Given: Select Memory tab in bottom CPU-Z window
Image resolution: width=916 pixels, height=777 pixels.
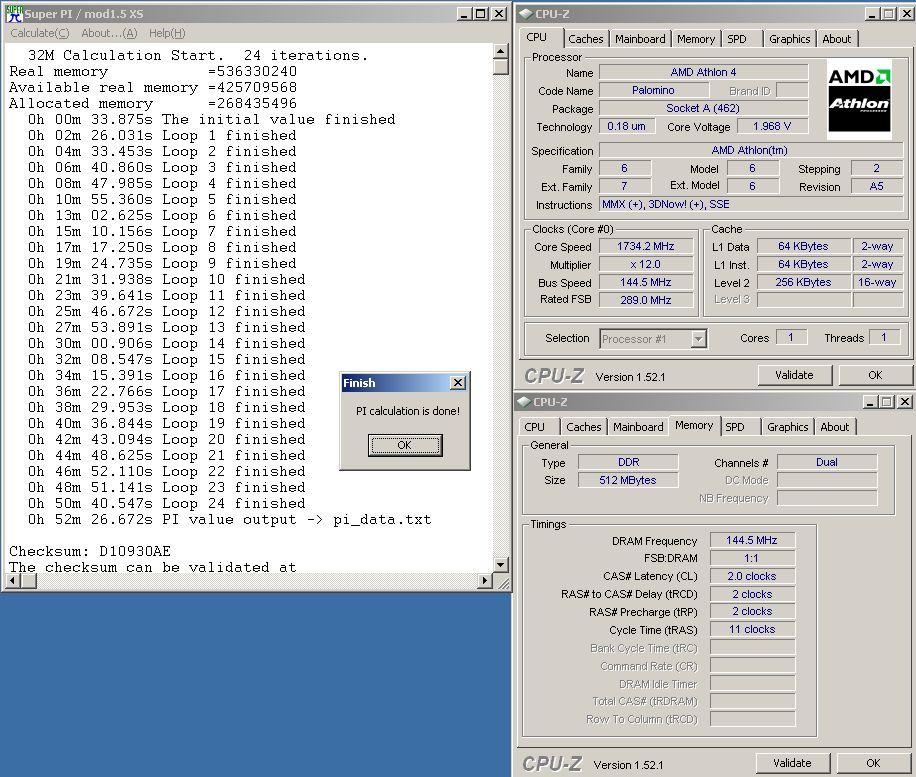Looking at the screenshot, I should [x=694, y=425].
